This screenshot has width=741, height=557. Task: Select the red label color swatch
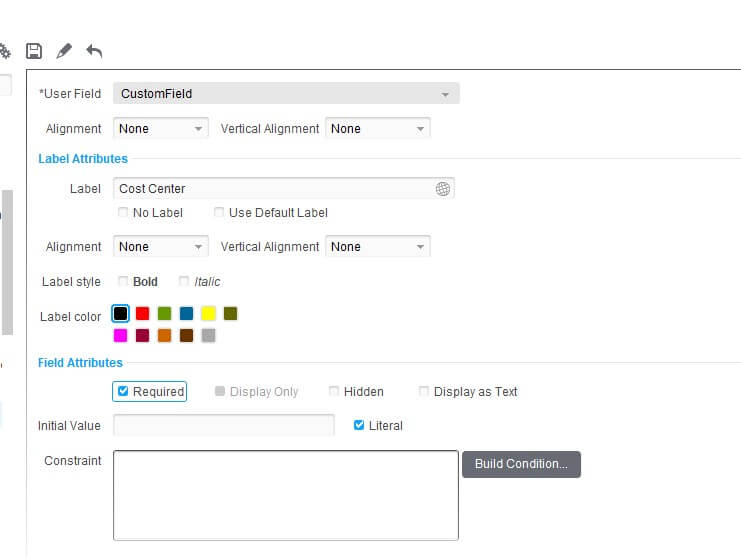[142, 314]
